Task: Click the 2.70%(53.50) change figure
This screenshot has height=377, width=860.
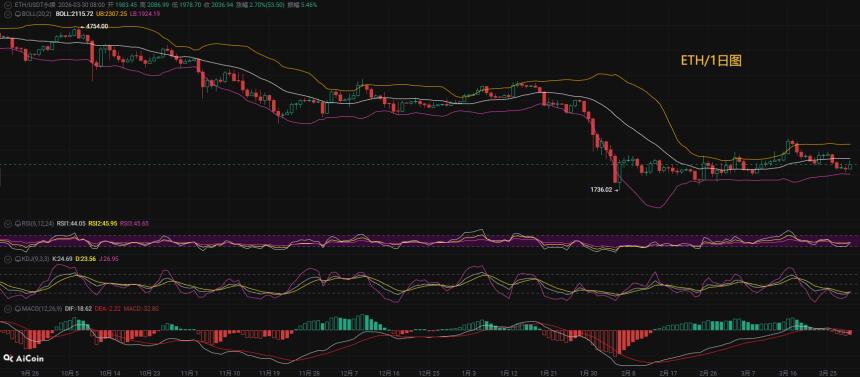Action: (267, 4)
